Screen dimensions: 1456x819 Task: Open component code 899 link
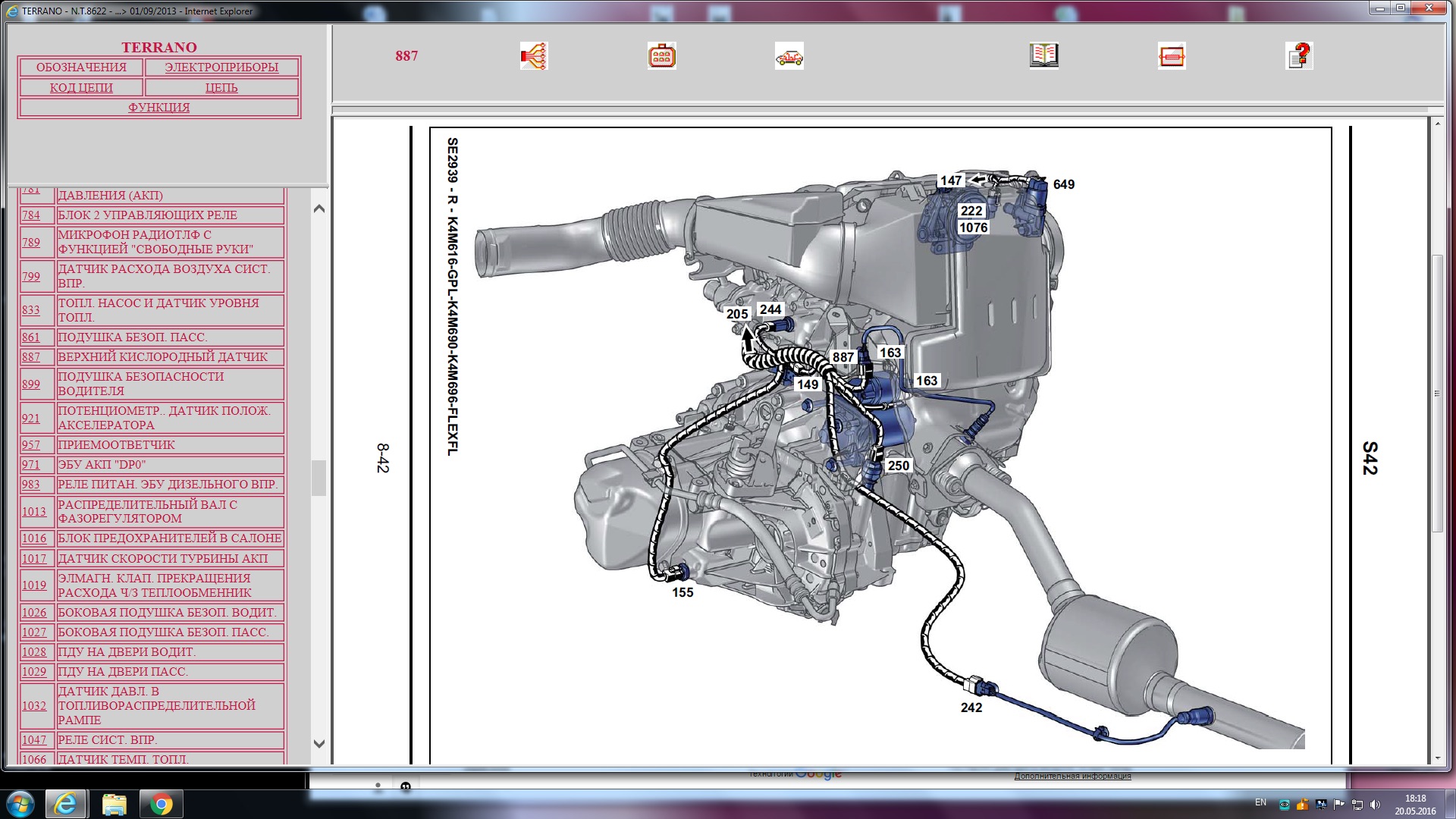pos(31,384)
